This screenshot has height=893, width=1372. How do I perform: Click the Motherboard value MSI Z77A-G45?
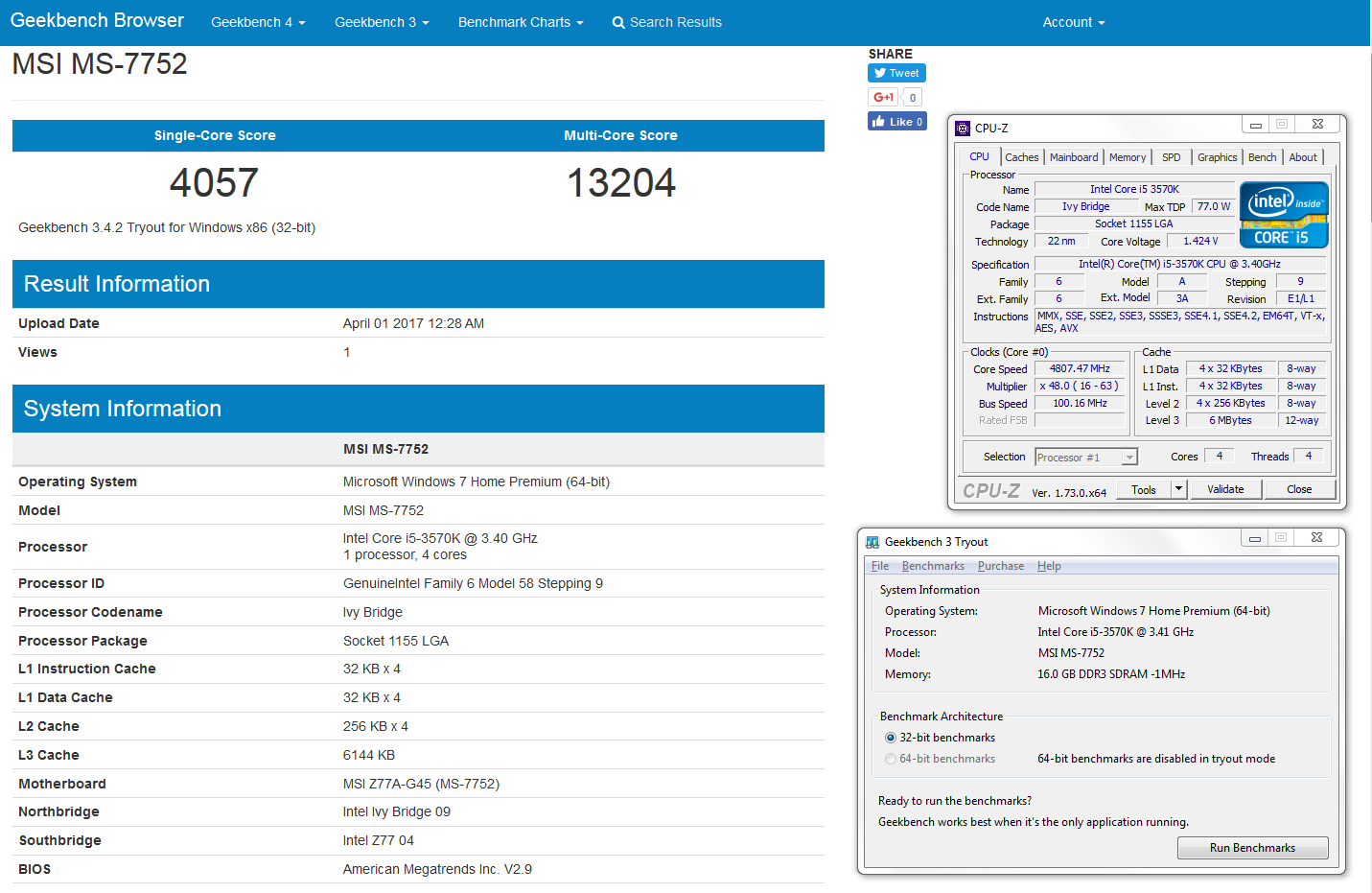[x=421, y=784]
